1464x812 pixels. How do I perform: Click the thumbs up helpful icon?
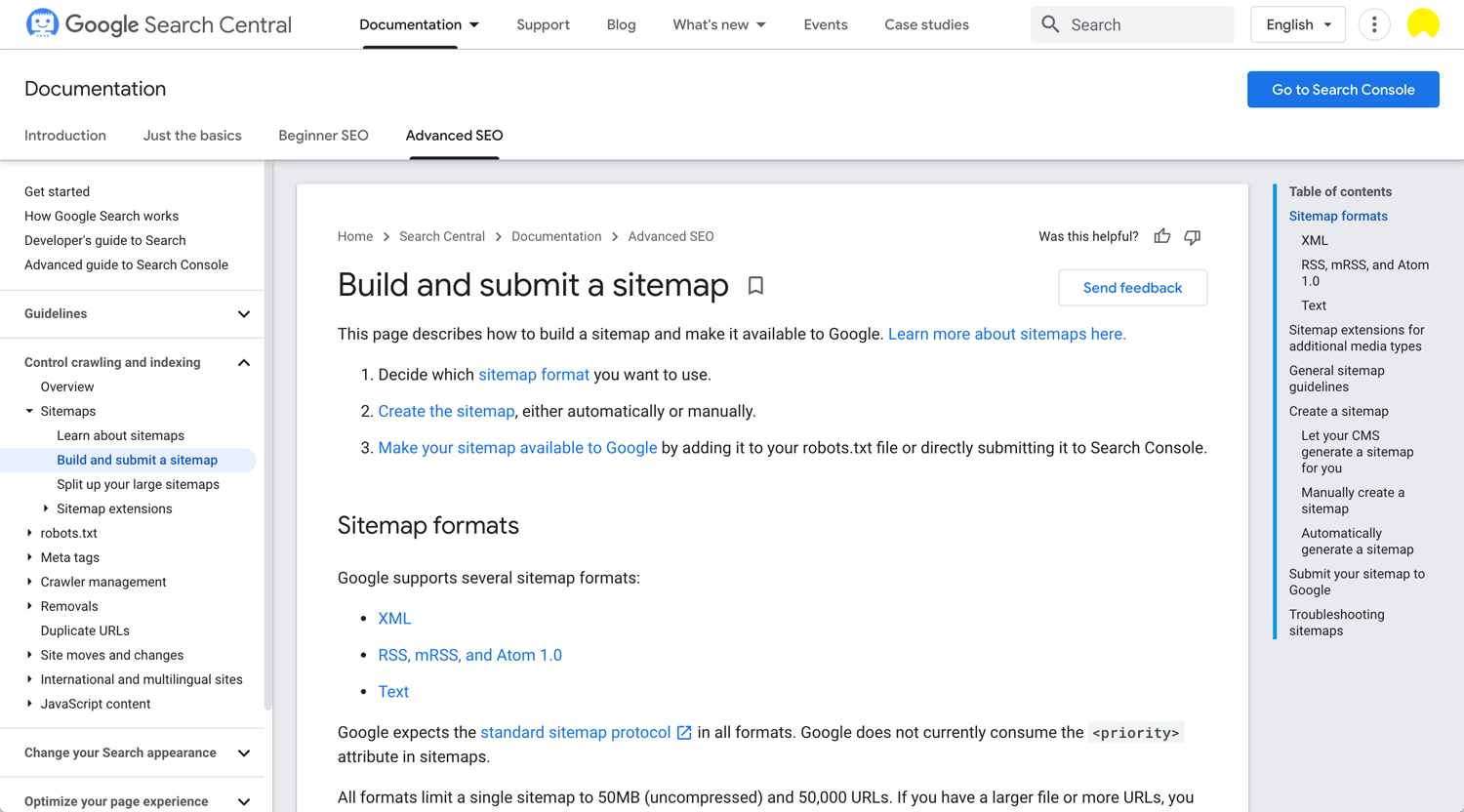1162,236
